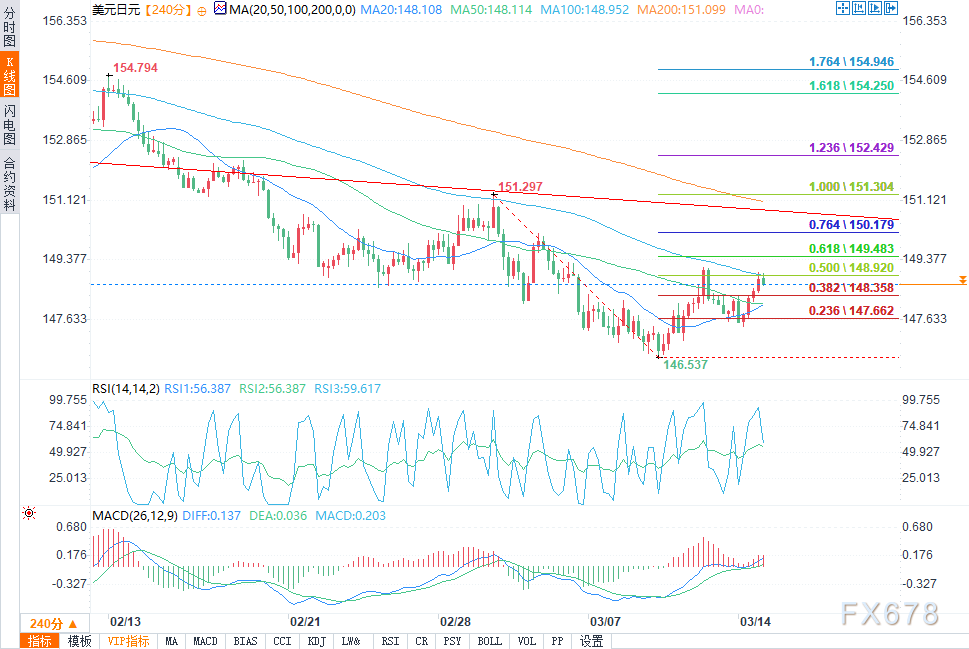
Task: Click the red sun-shaped icon beside the MACD panel
Action: tap(28, 513)
